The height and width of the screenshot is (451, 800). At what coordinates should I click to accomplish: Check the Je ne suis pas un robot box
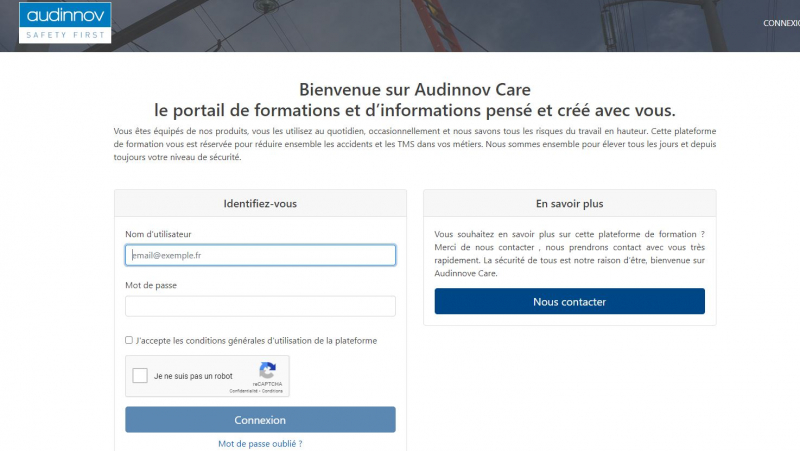coord(140,375)
